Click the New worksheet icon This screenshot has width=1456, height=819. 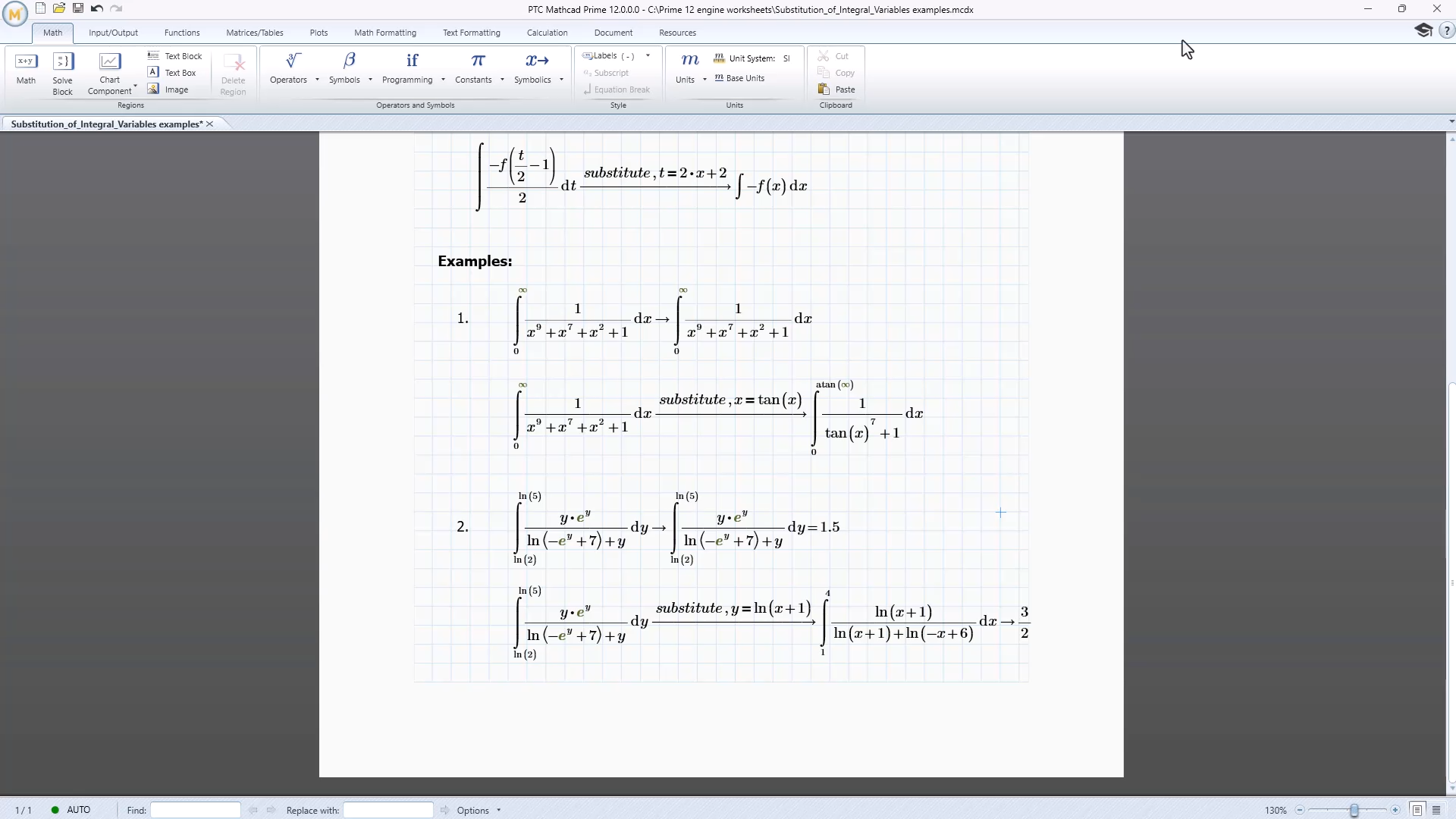(x=40, y=8)
